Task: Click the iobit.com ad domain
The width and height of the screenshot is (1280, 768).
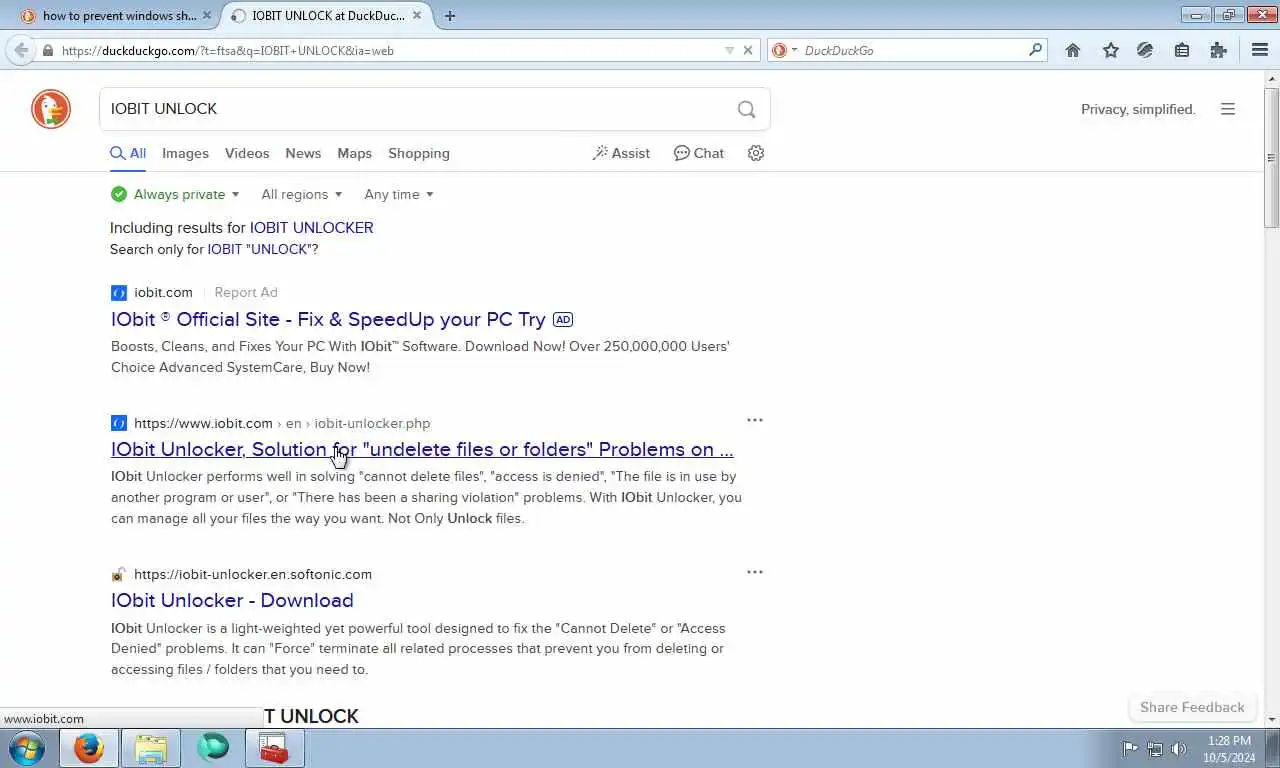Action: (x=163, y=292)
